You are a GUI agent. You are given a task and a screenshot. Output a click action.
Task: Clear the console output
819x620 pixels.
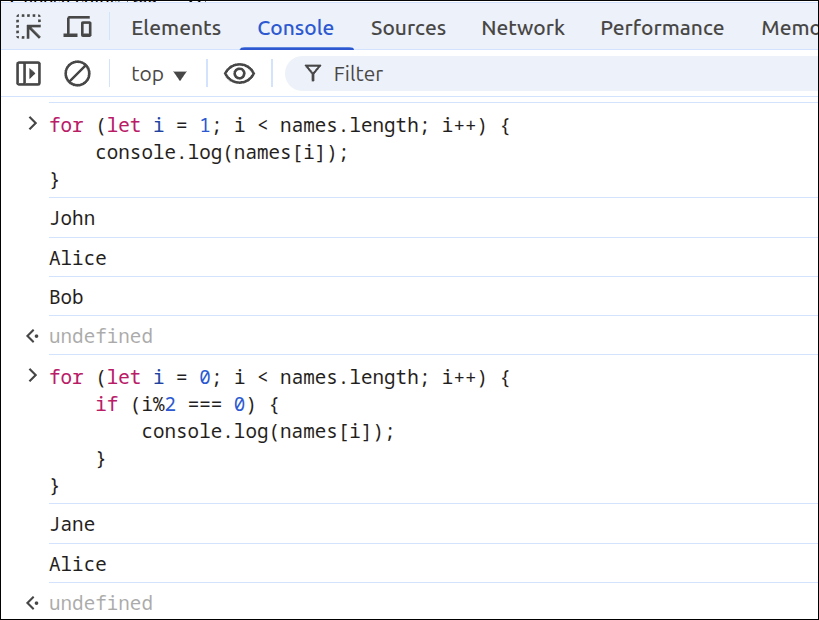[x=76, y=73]
